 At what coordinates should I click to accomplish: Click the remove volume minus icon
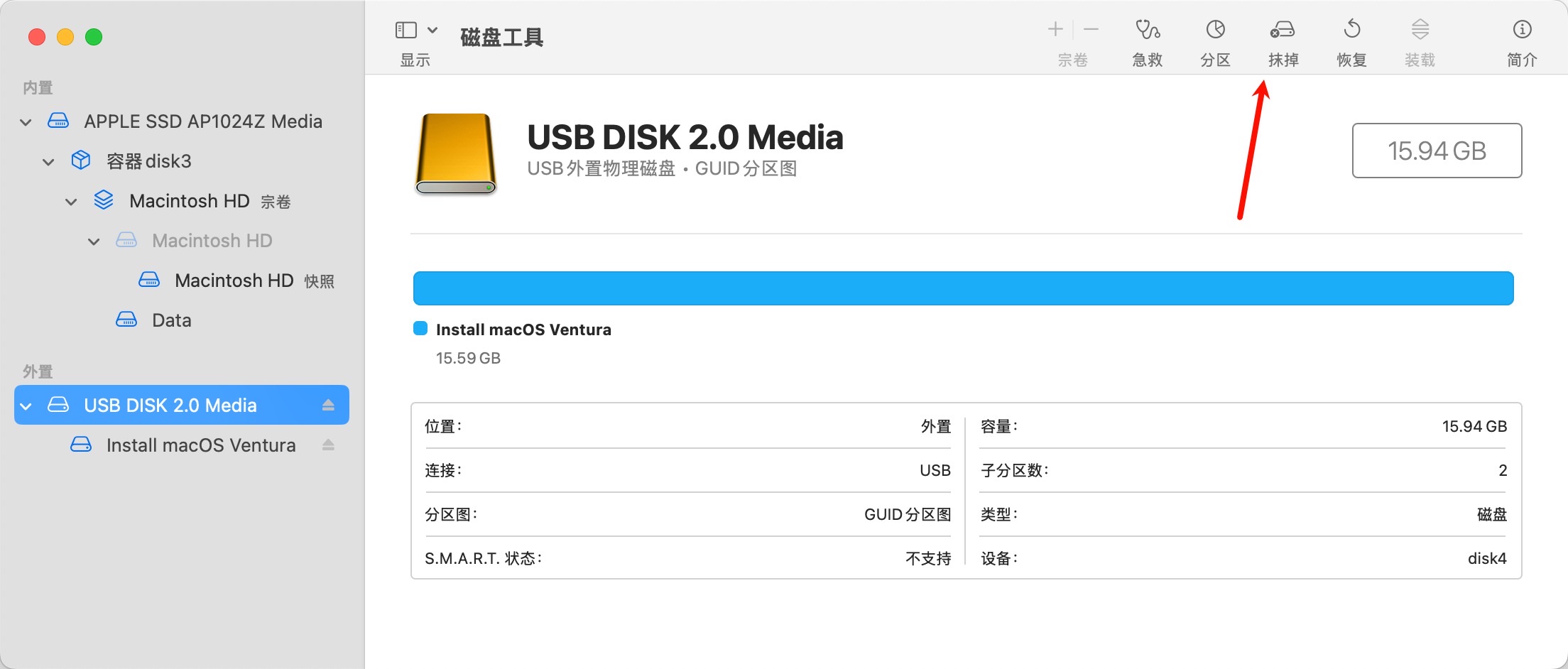(1091, 29)
